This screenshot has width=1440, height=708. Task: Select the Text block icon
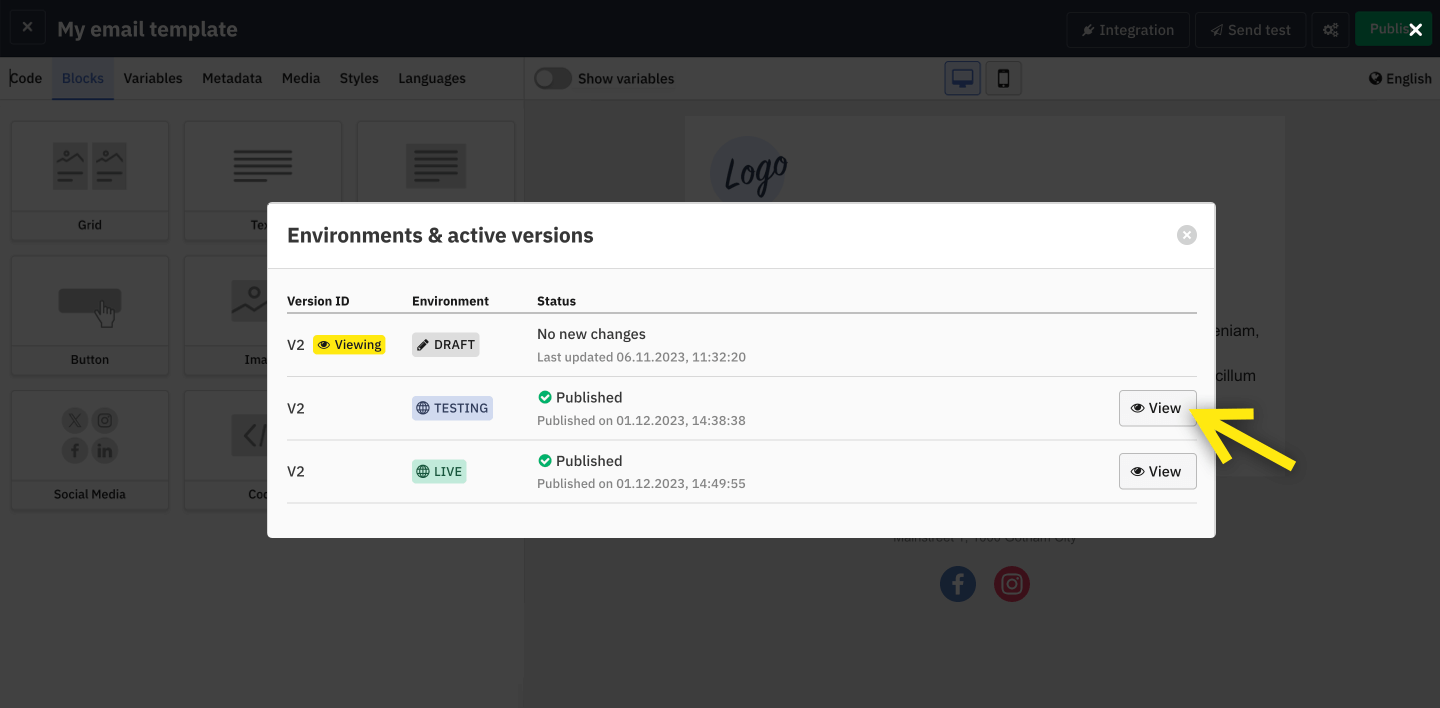262,166
